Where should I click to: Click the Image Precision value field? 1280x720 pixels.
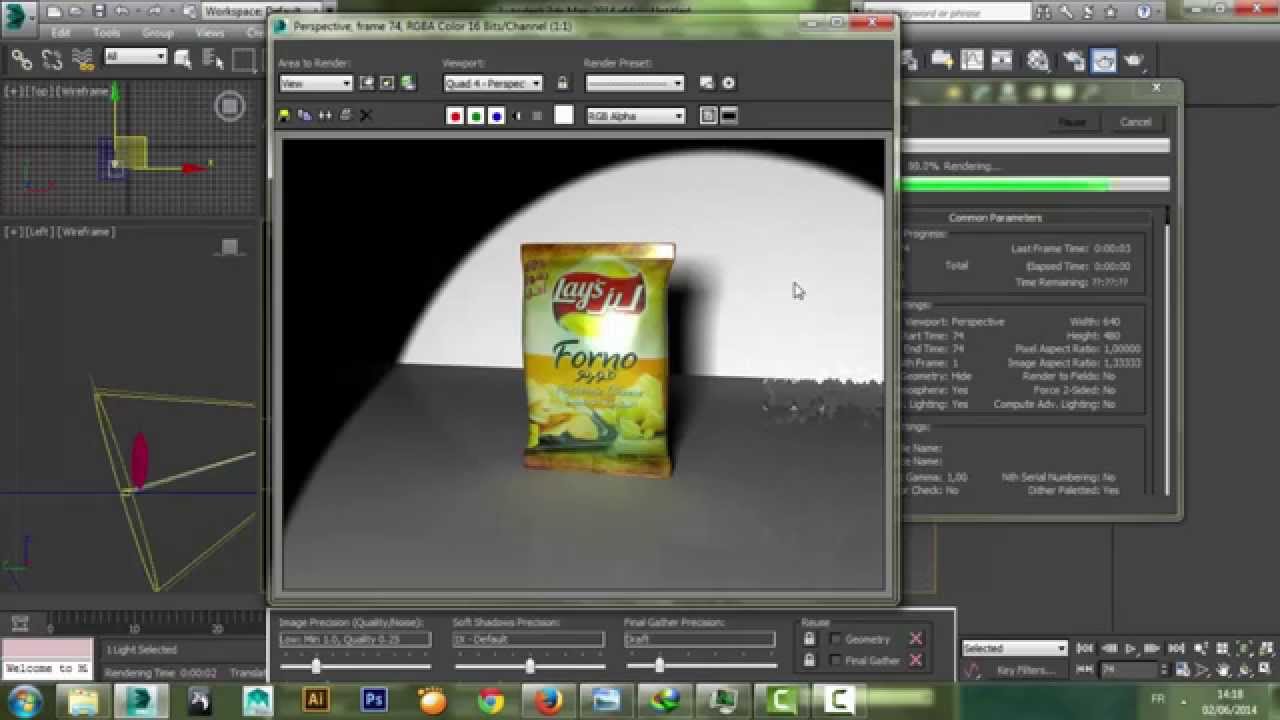tap(355, 639)
